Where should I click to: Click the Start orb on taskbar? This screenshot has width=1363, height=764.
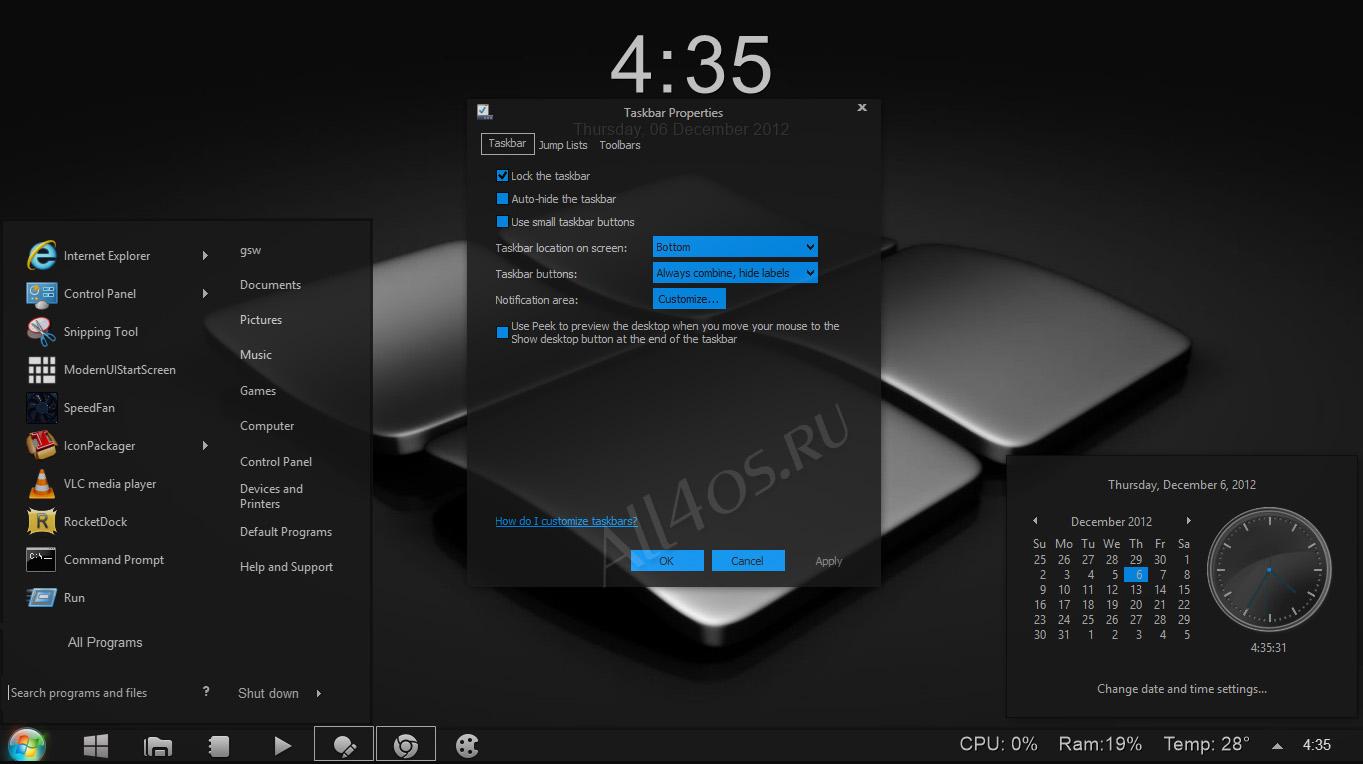click(25, 745)
